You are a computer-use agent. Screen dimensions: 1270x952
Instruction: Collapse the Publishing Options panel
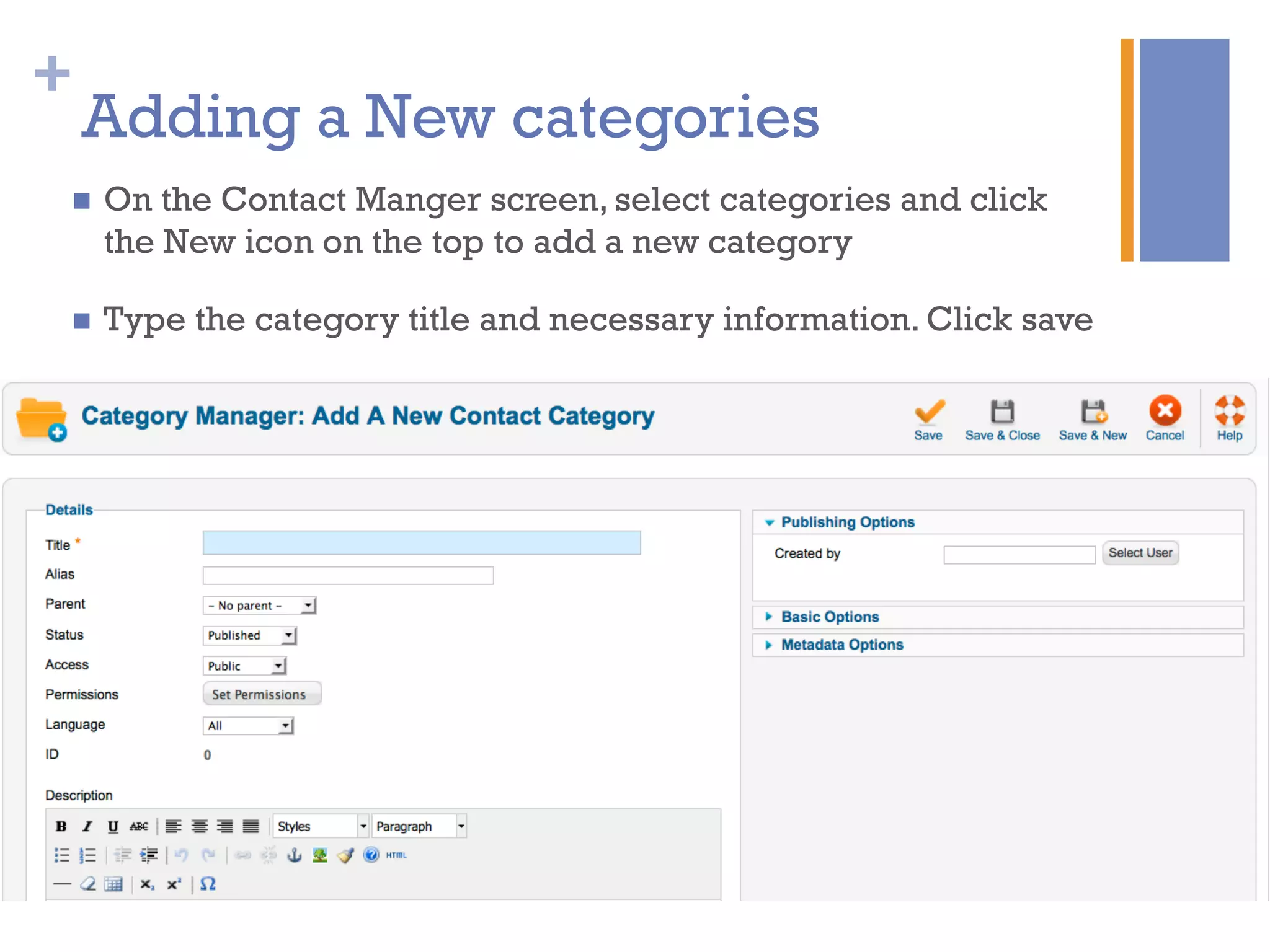[x=998, y=522]
